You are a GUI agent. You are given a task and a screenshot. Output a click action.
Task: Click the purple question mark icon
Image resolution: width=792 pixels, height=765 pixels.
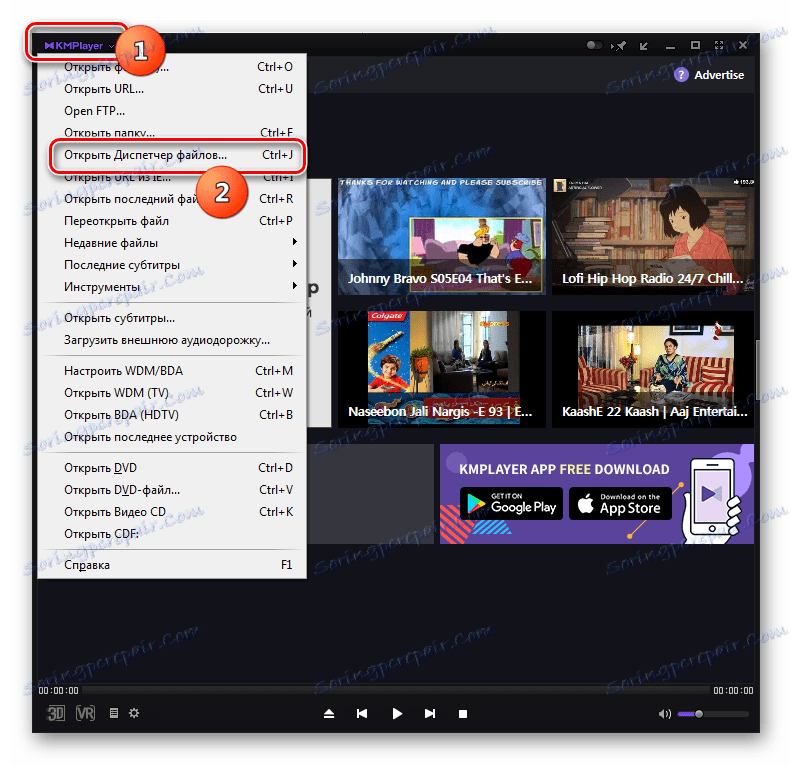tap(681, 75)
